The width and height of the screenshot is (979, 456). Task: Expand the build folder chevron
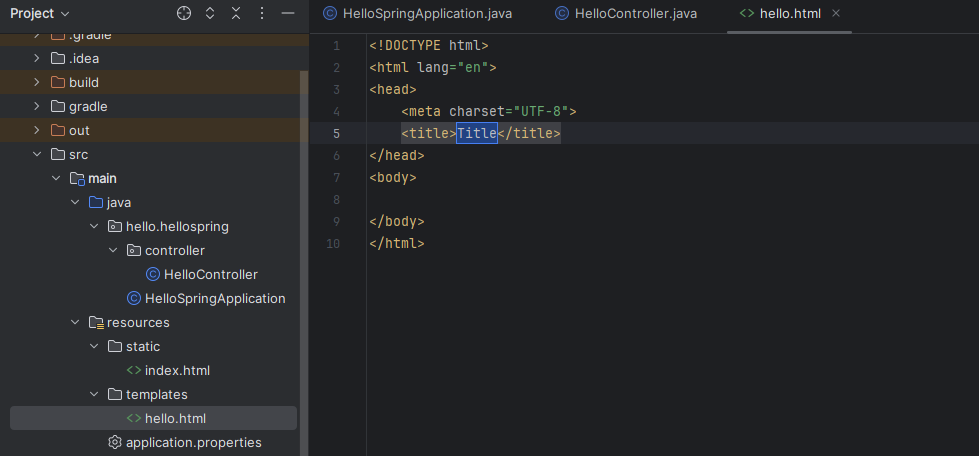[x=37, y=82]
